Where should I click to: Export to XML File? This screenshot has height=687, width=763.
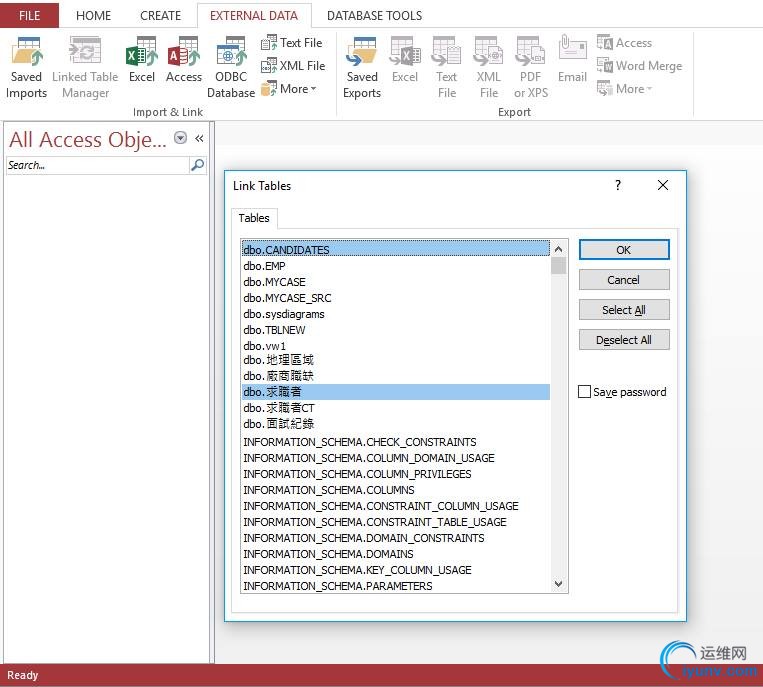pos(489,67)
